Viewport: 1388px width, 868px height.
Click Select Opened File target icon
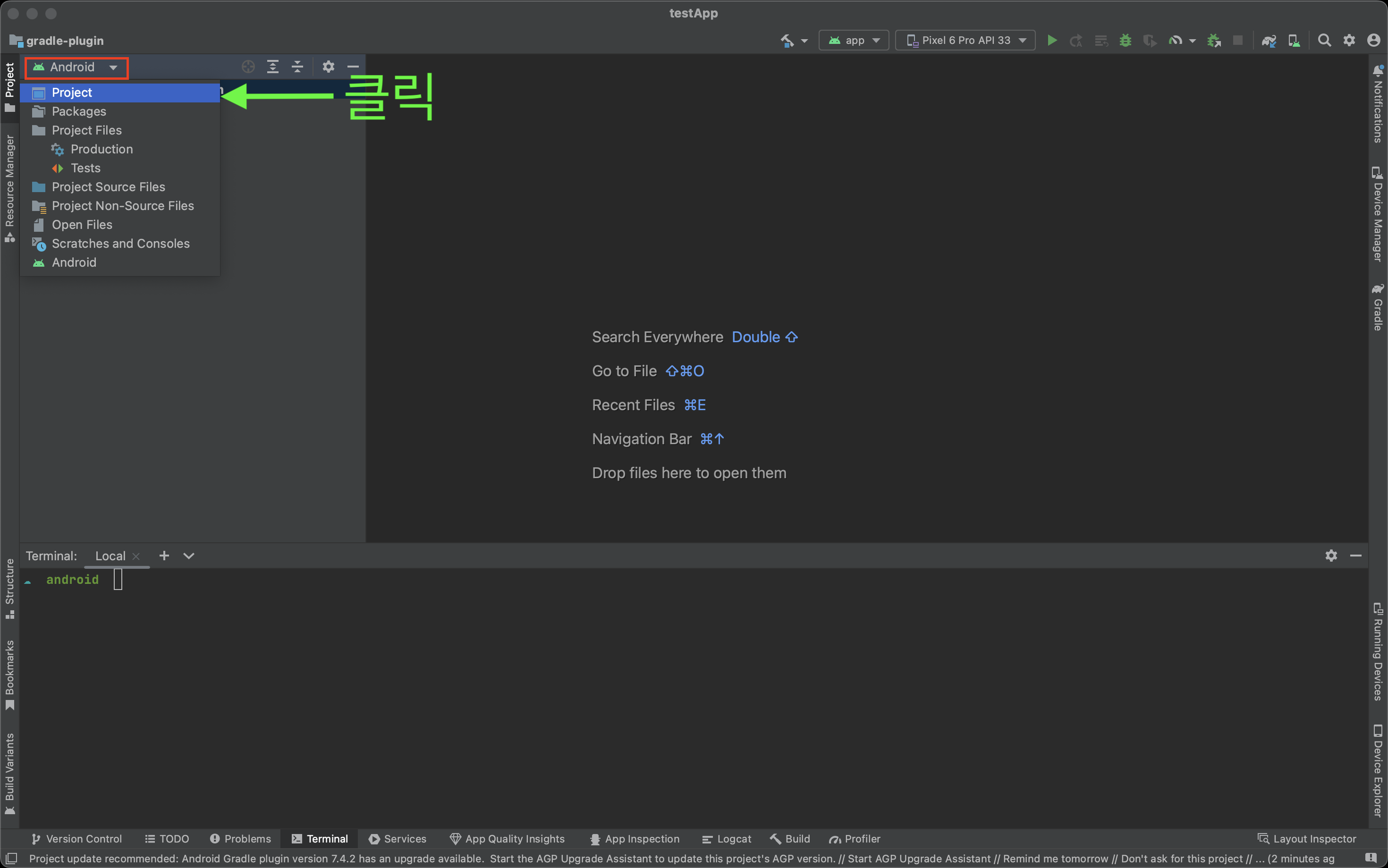pos(248,67)
